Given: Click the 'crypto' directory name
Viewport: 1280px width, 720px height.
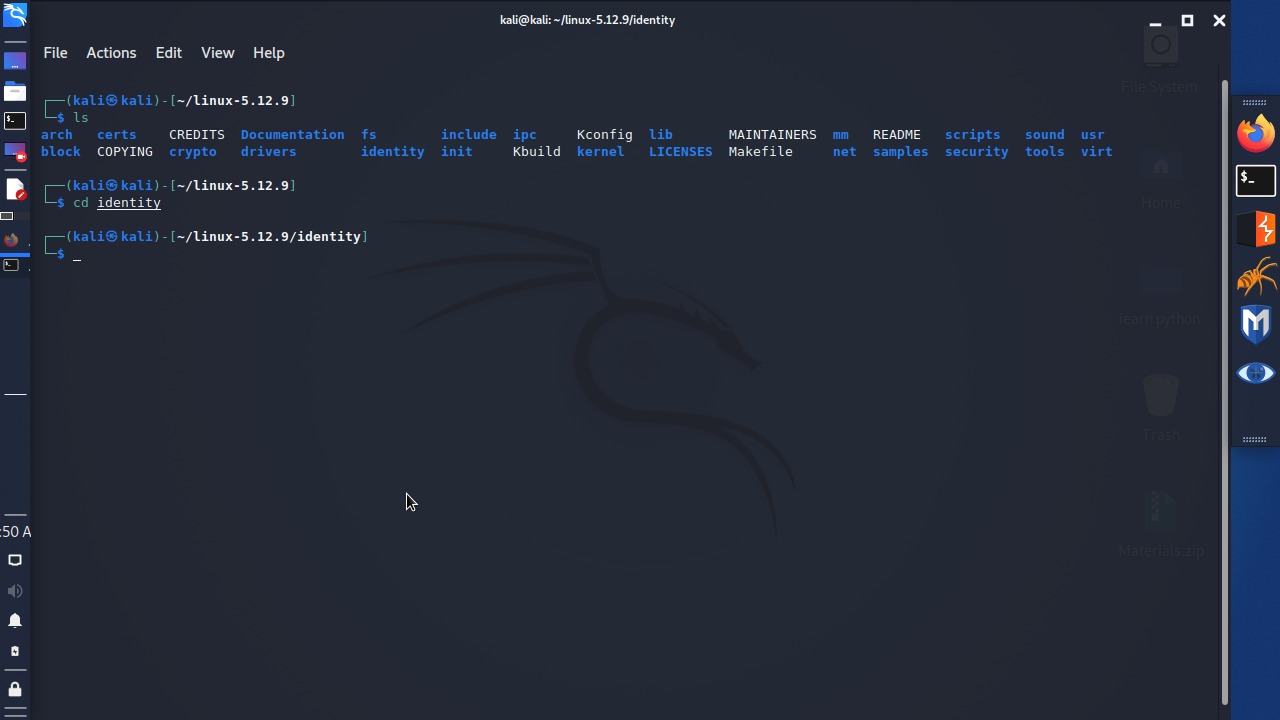Looking at the screenshot, I should coord(193,152).
